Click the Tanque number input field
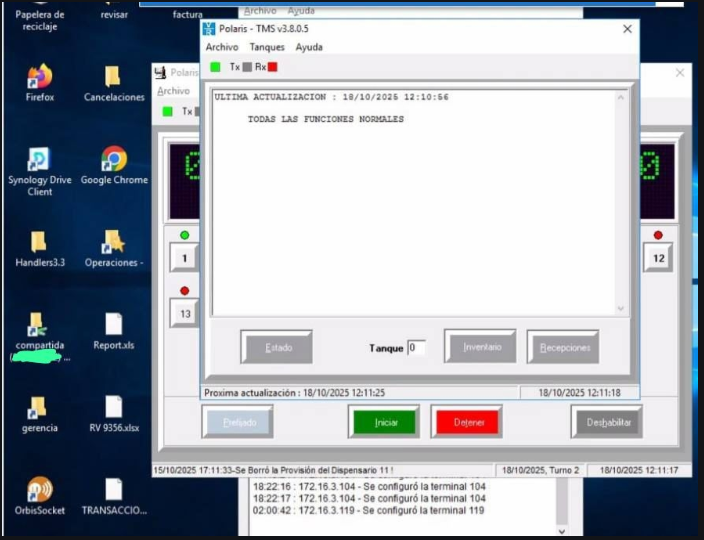The height and width of the screenshot is (540, 704). [x=416, y=348]
